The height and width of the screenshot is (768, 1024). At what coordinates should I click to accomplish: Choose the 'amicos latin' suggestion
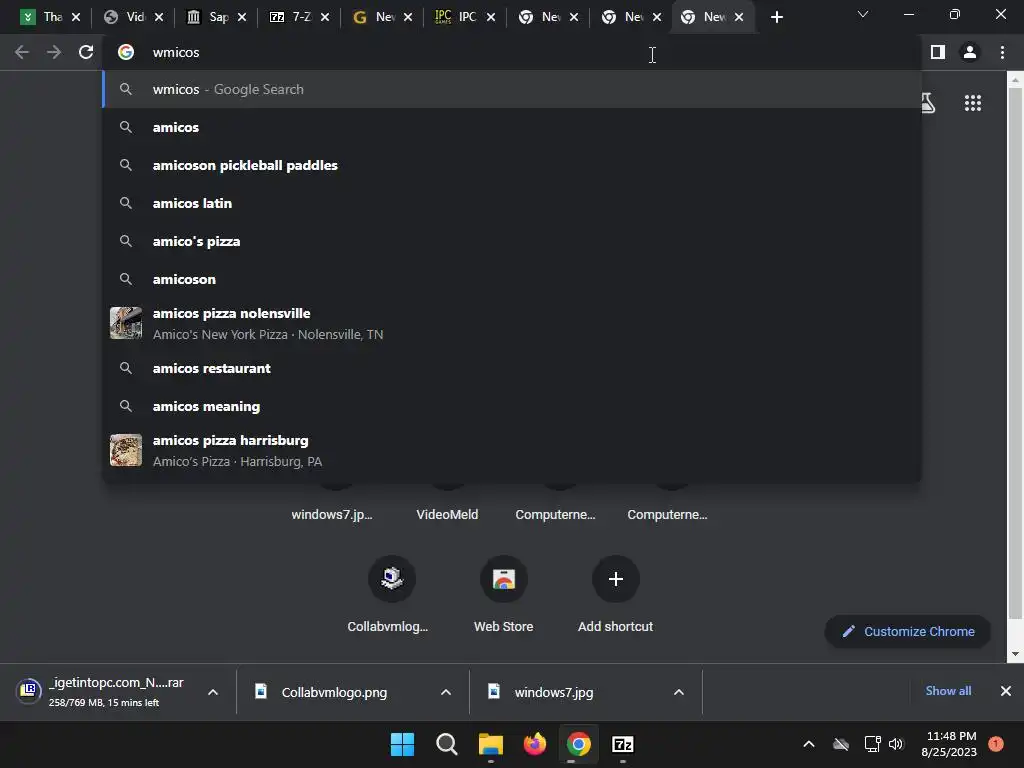coord(511,203)
